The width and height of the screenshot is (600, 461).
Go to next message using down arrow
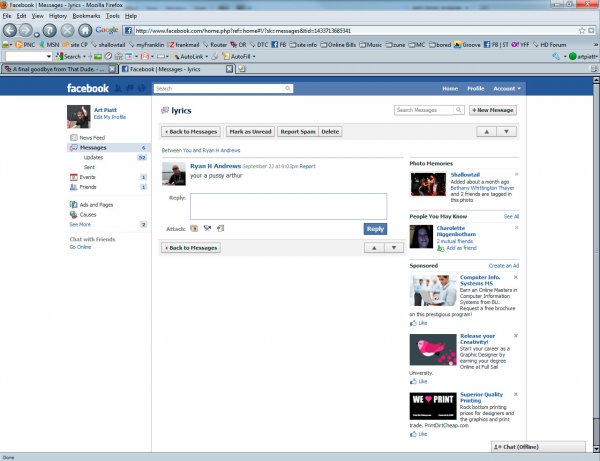[507, 131]
